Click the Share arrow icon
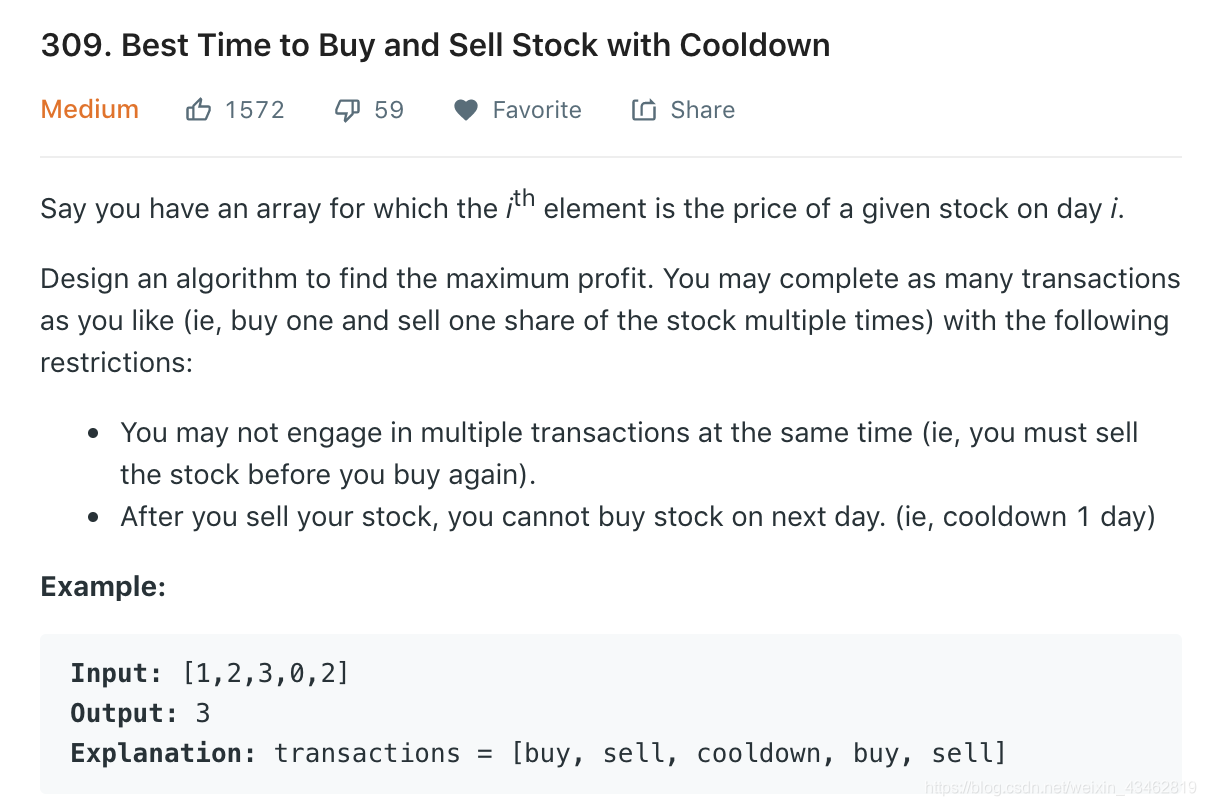 click(643, 110)
